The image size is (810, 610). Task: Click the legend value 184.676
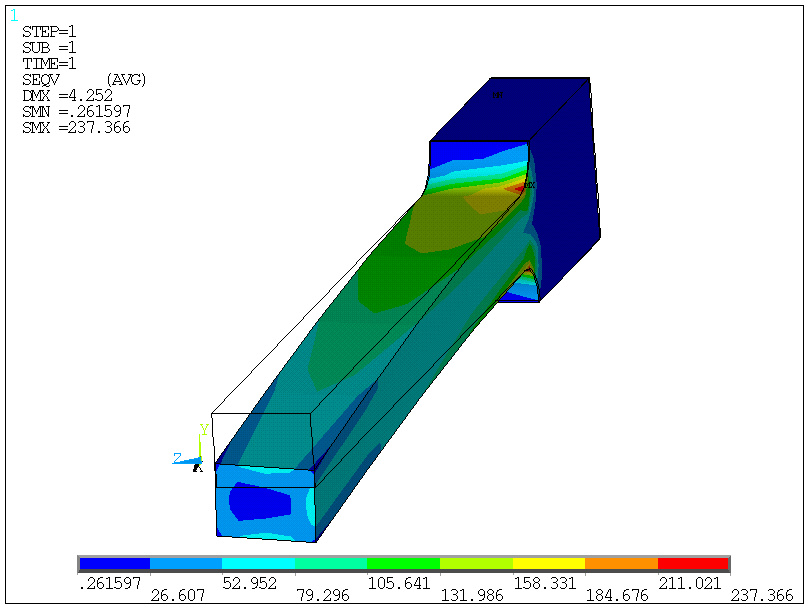617,596
